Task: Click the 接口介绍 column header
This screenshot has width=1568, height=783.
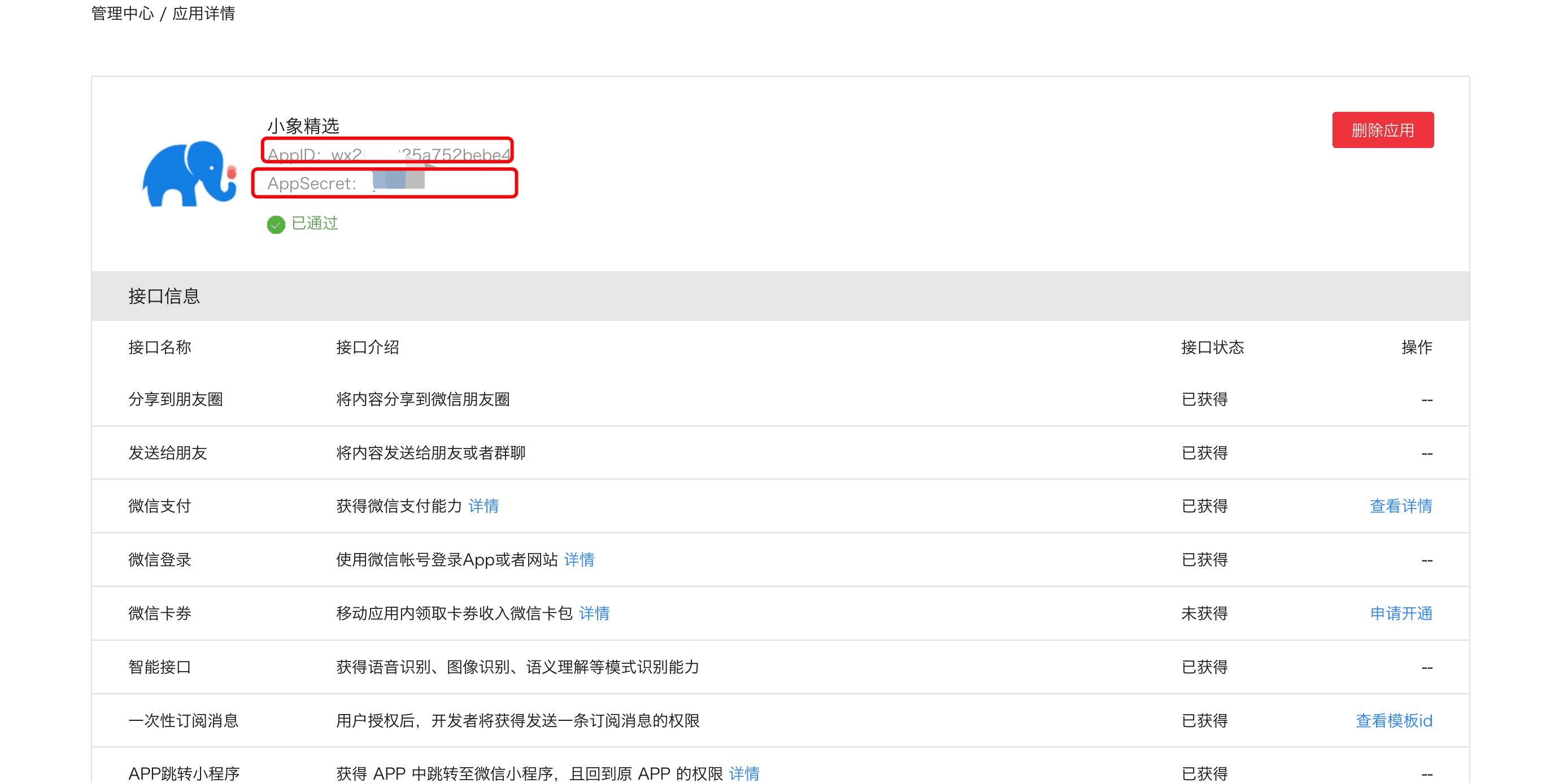Action: pyautogui.click(x=368, y=347)
